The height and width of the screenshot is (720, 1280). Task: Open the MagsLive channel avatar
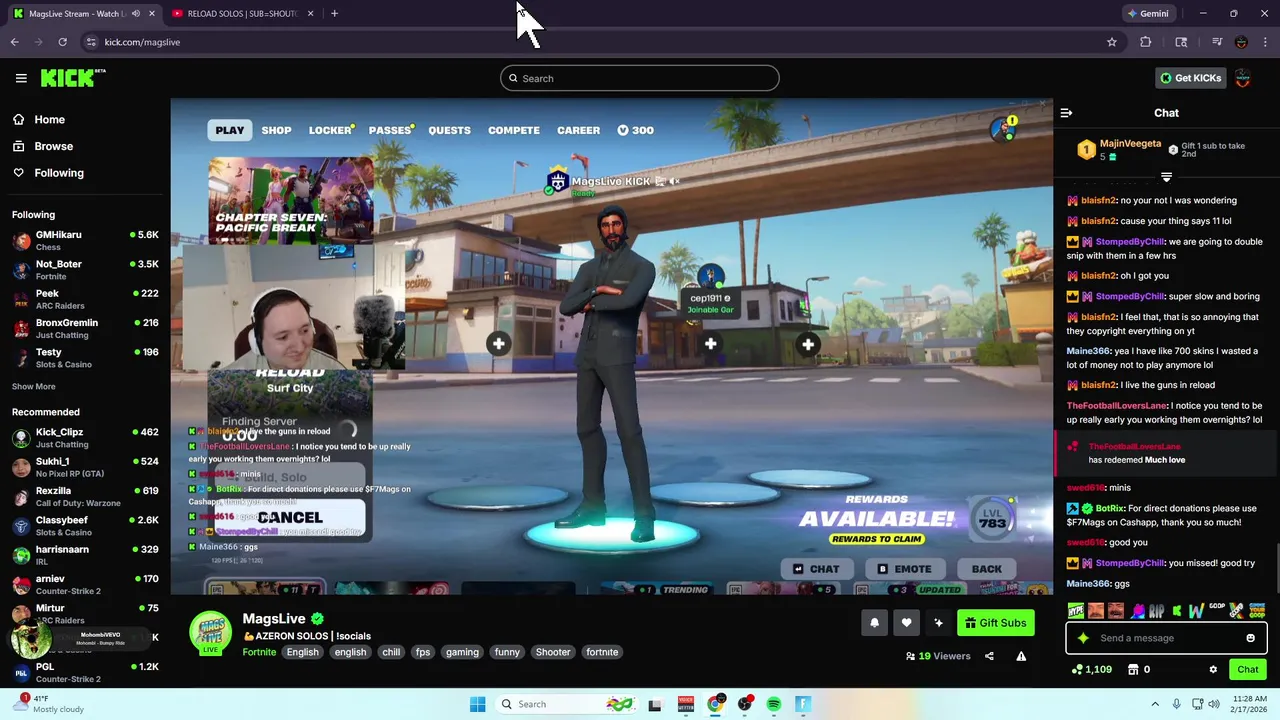pyautogui.click(x=211, y=634)
